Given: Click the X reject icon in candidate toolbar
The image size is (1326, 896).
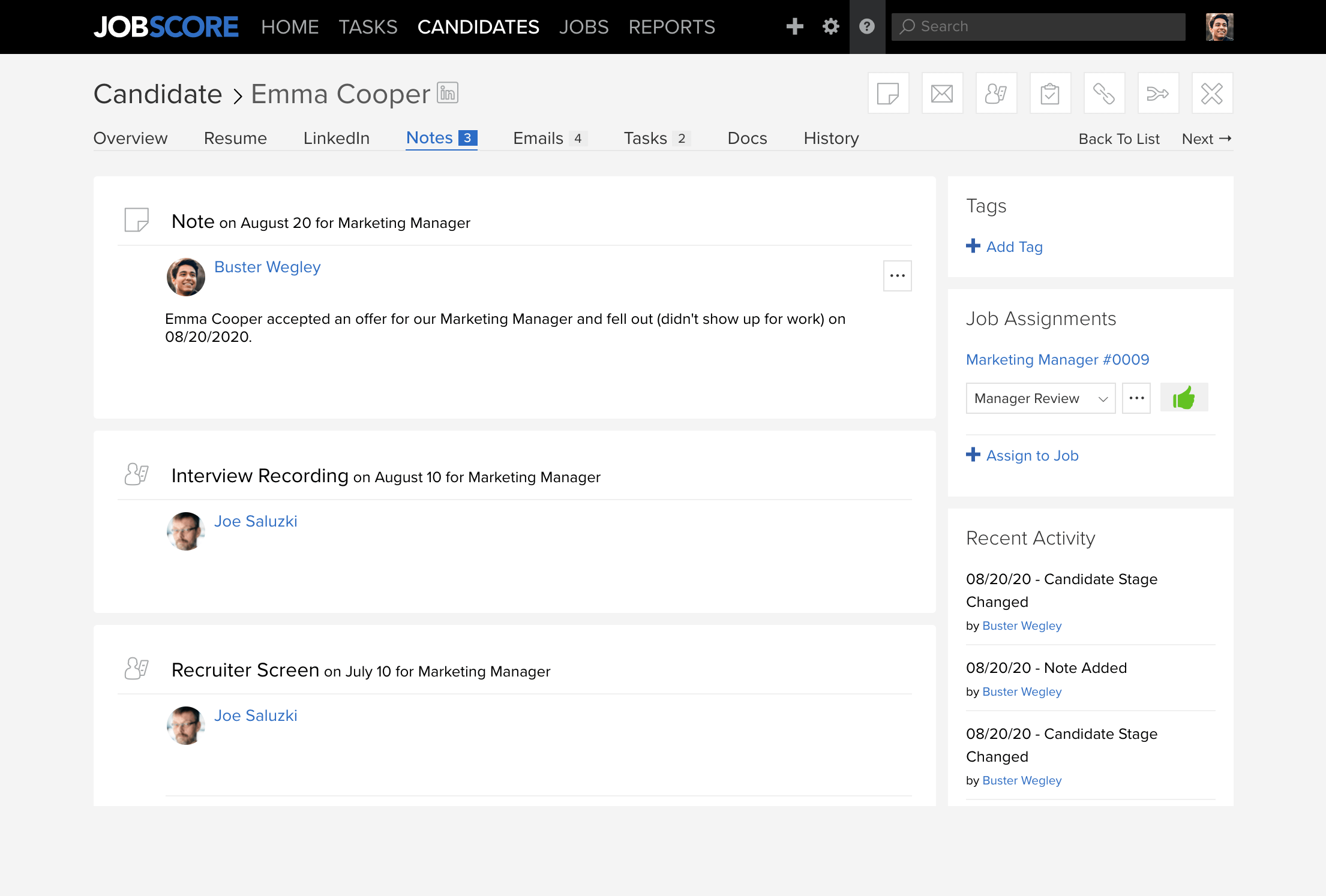Looking at the screenshot, I should tap(1212, 94).
